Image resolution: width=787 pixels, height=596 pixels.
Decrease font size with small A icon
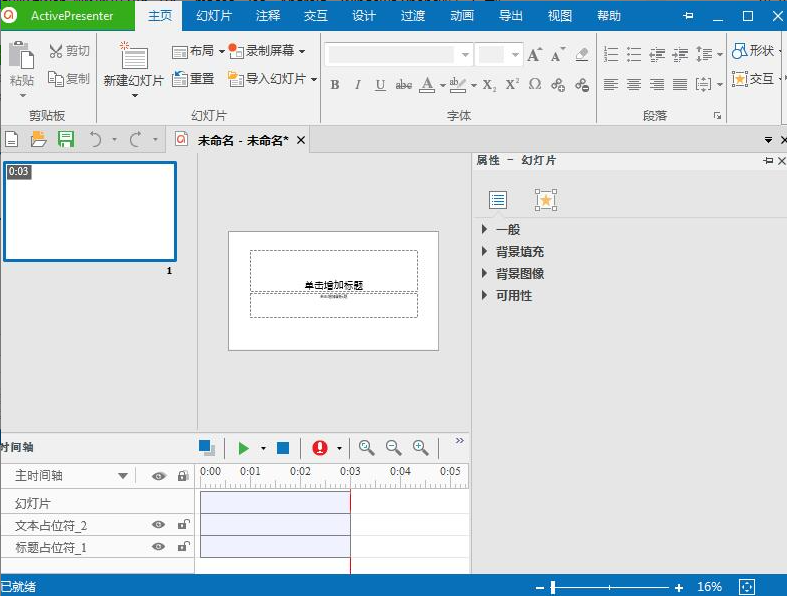click(557, 54)
